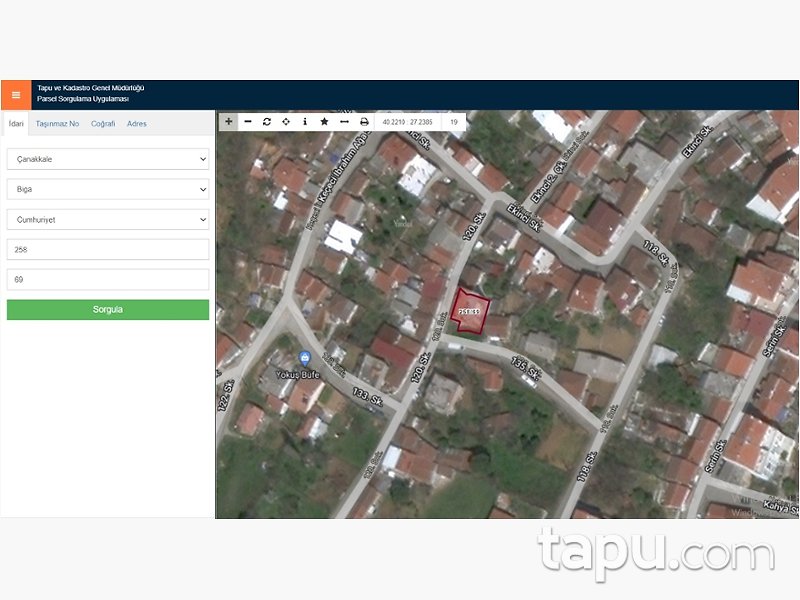Switch to the İdari tab

[x=16, y=124]
